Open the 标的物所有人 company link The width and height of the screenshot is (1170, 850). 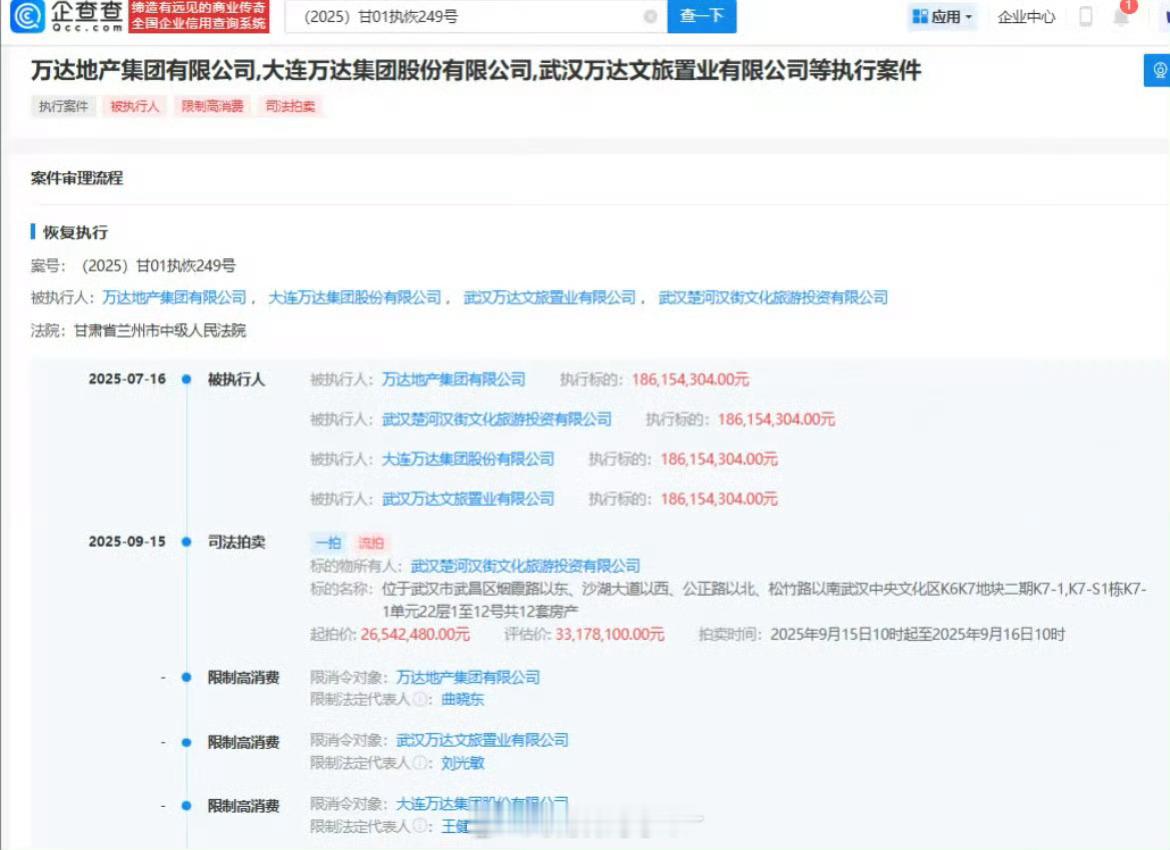(525, 566)
